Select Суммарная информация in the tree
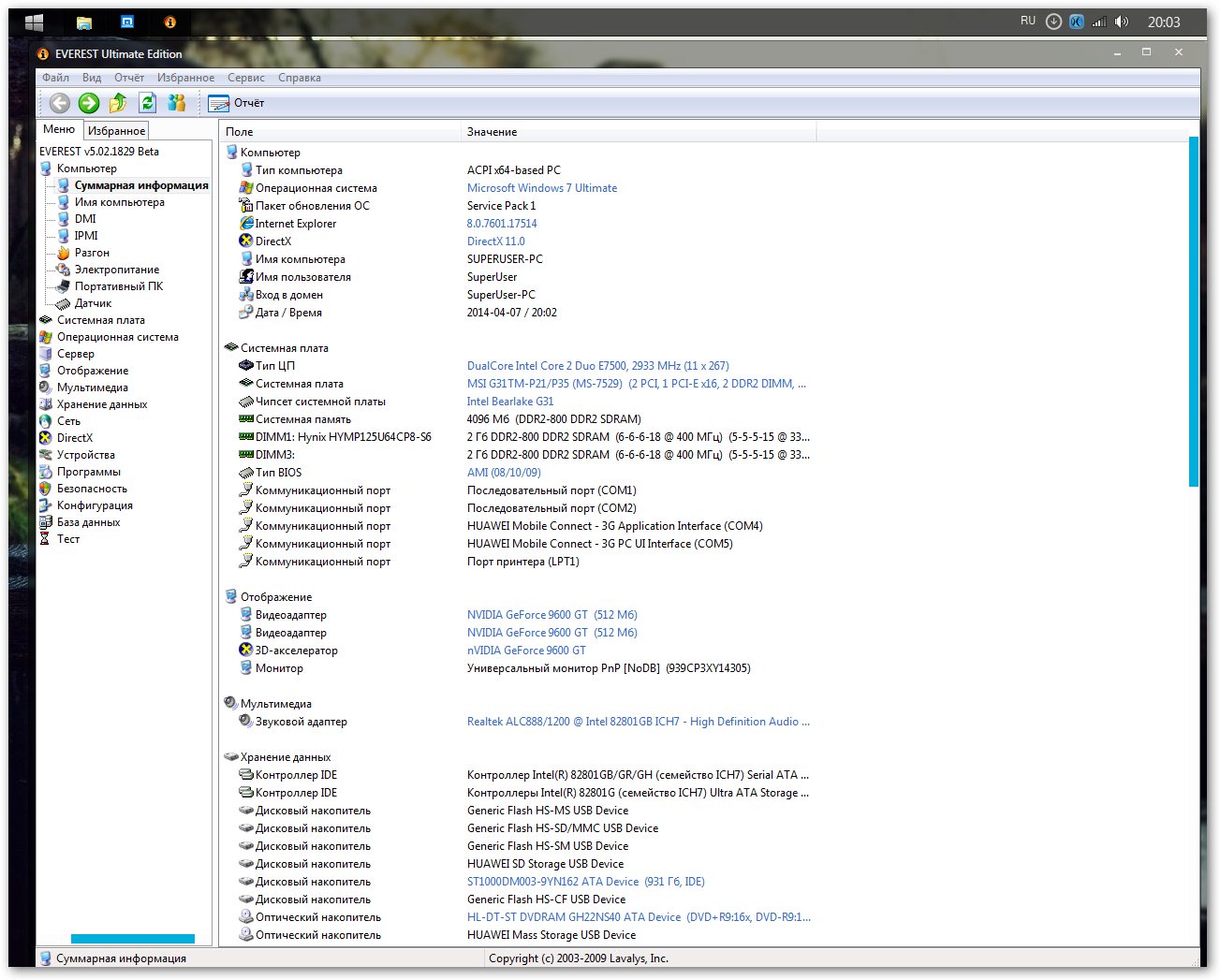1220x980 pixels. [141, 185]
